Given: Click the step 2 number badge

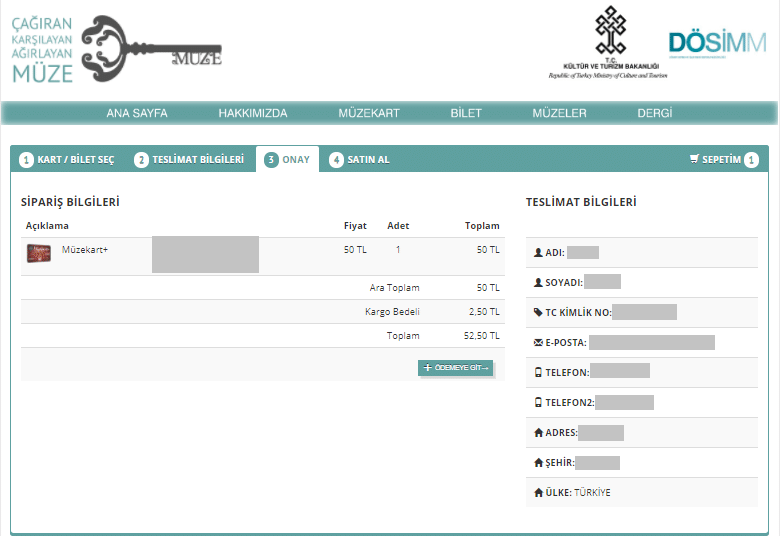Looking at the screenshot, I should coord(141,160).
